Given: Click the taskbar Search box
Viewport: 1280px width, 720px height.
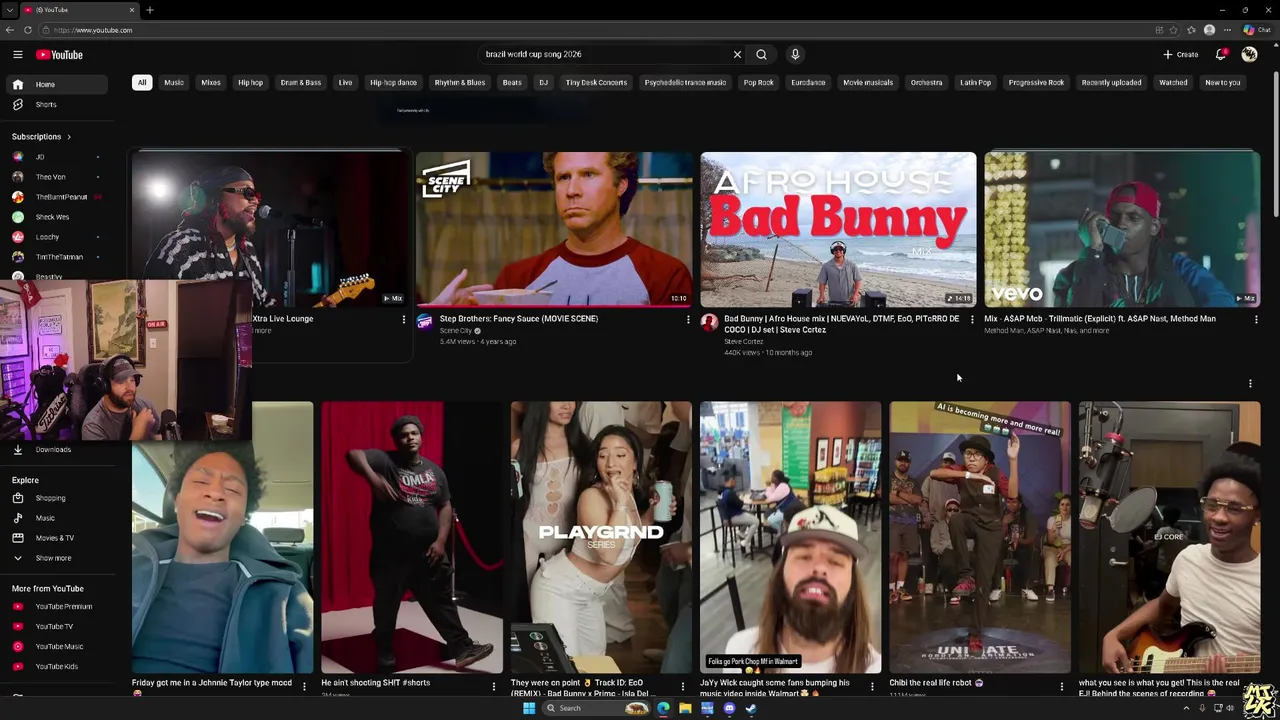Looking at the screenshot, I should point(596,708).
